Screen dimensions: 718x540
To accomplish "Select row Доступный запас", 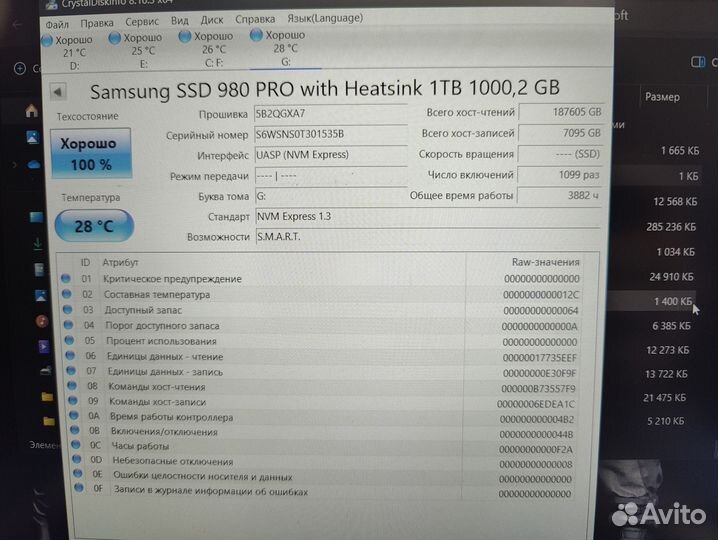I will point(321,310).
